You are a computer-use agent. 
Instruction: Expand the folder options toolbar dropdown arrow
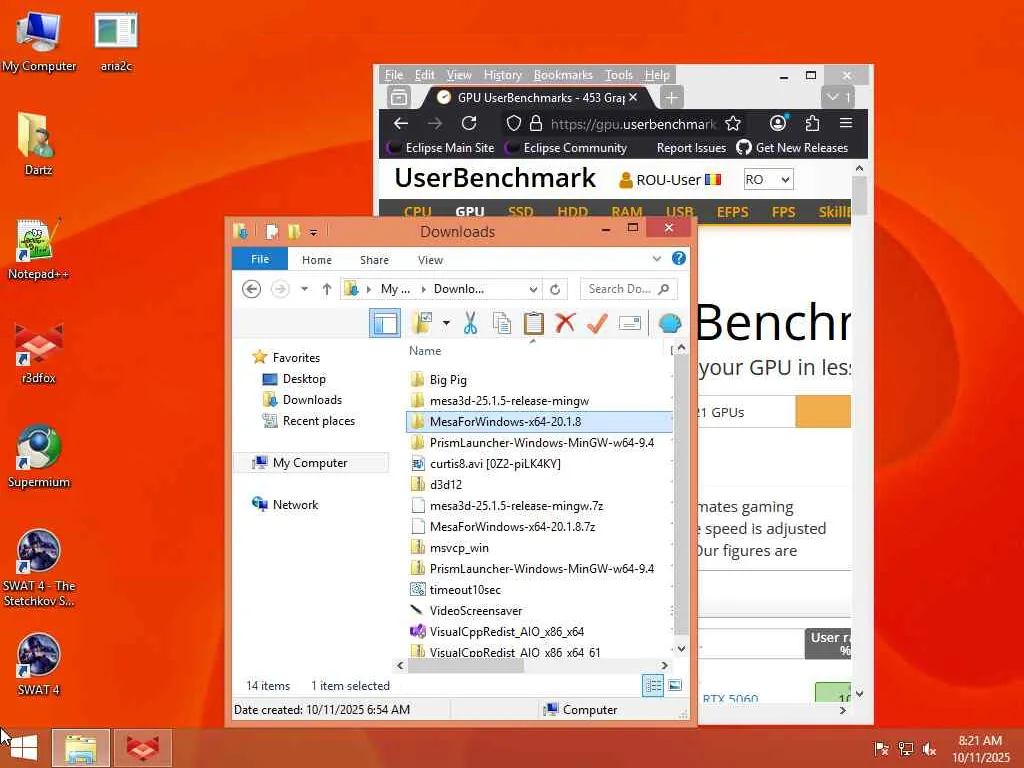[x=446, y=323]
